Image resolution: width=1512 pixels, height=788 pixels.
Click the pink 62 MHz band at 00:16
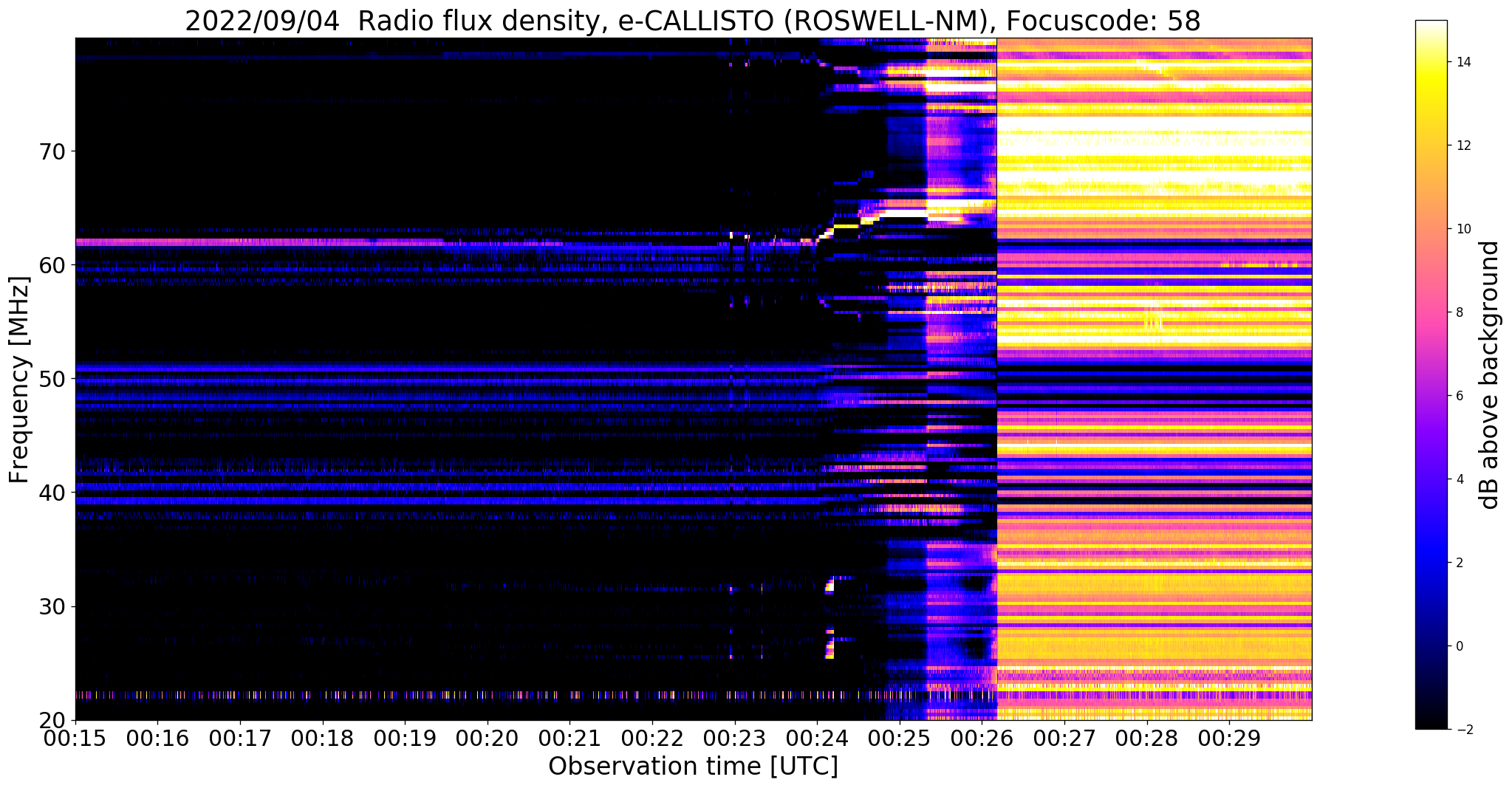coord(157,241)
